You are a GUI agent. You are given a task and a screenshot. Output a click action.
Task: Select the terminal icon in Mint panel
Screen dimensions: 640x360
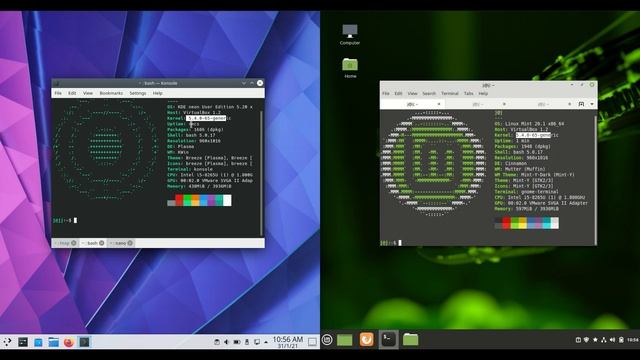tap(389, 340)
